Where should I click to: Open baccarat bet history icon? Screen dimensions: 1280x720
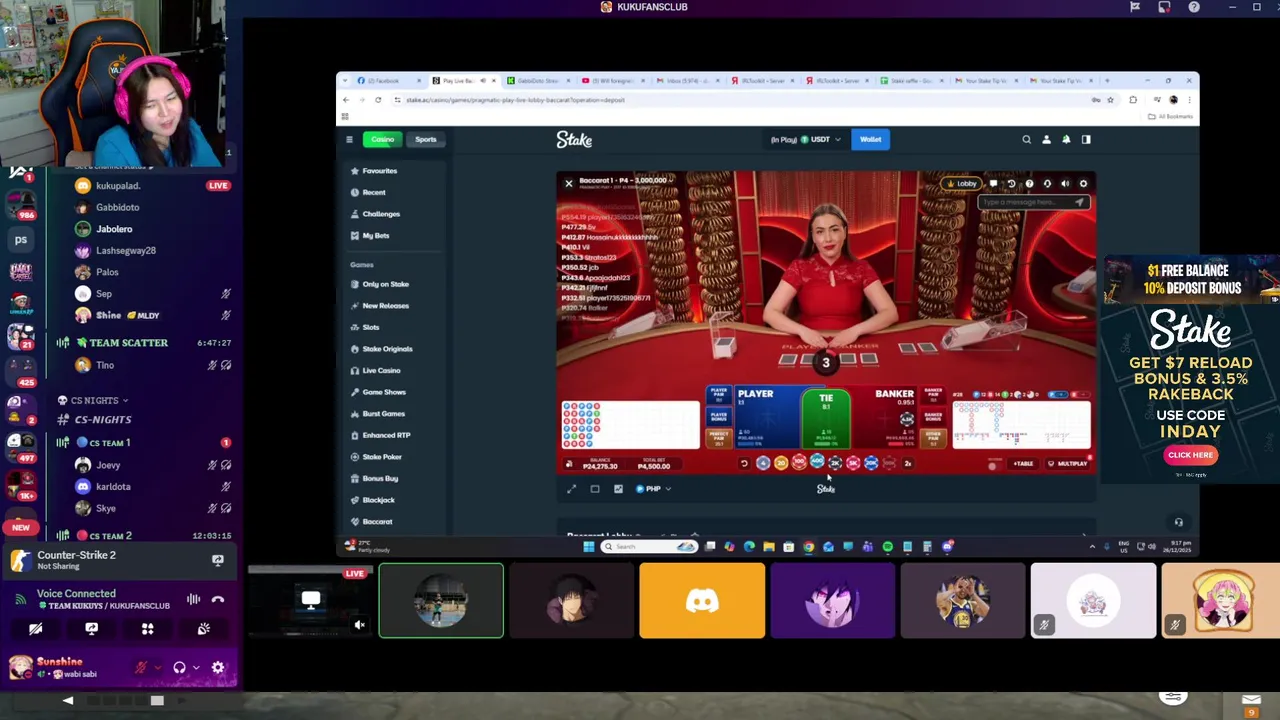click(1011, 184)
